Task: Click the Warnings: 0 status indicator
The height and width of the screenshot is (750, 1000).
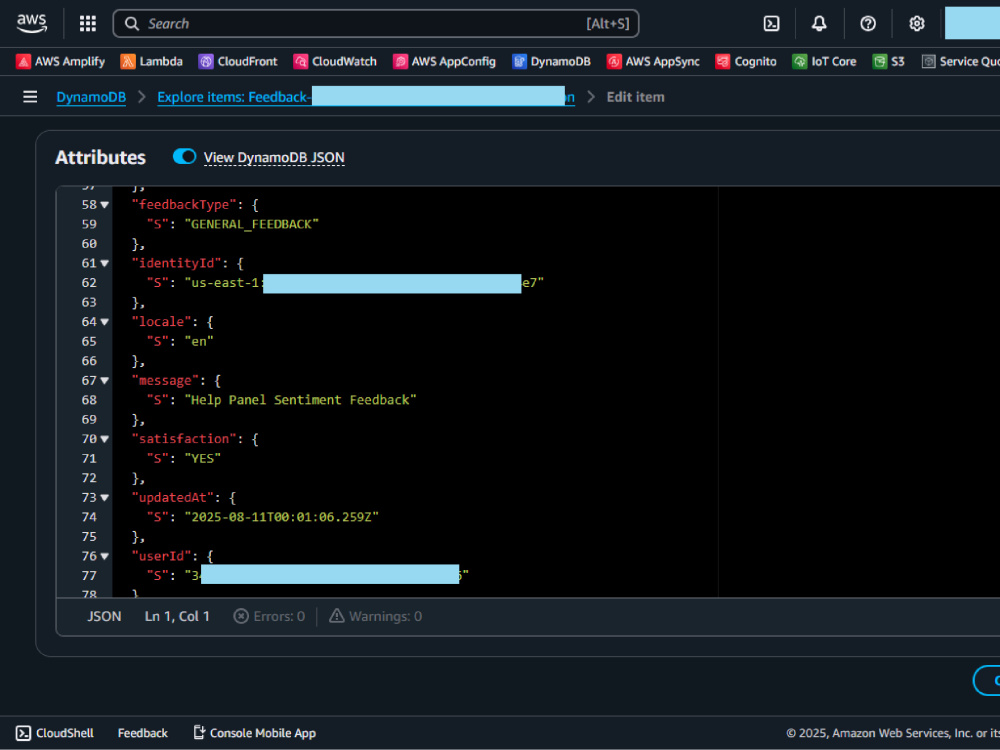Action: point(375,616)
